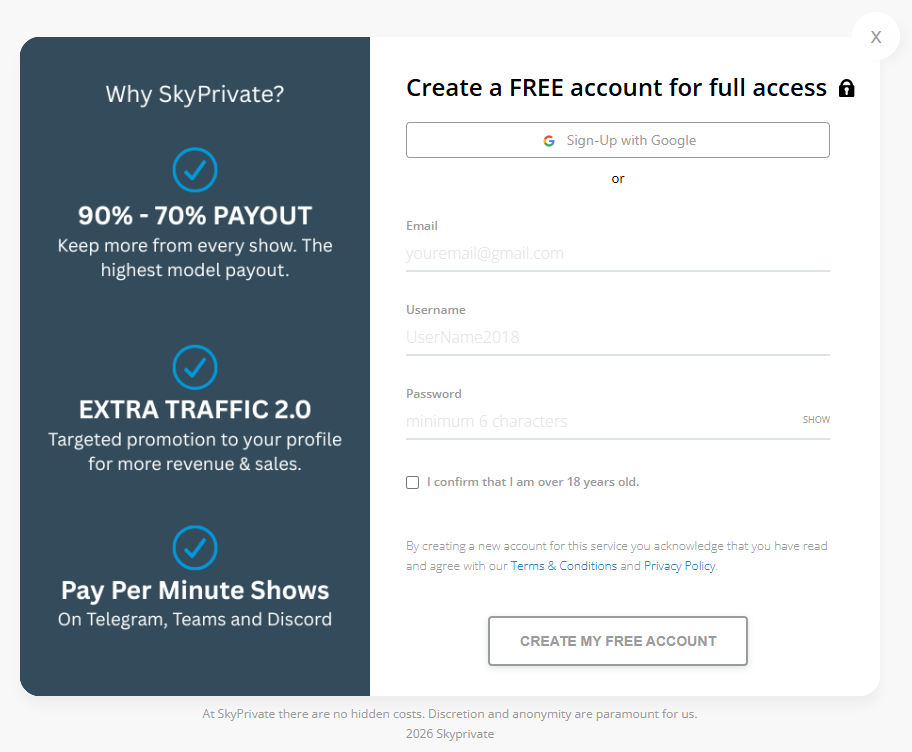Click the 'Why SkyPrivate?' heading
The height and width of the screenshot is (752, 912).
pyautogui.click(x=195, y=95)
